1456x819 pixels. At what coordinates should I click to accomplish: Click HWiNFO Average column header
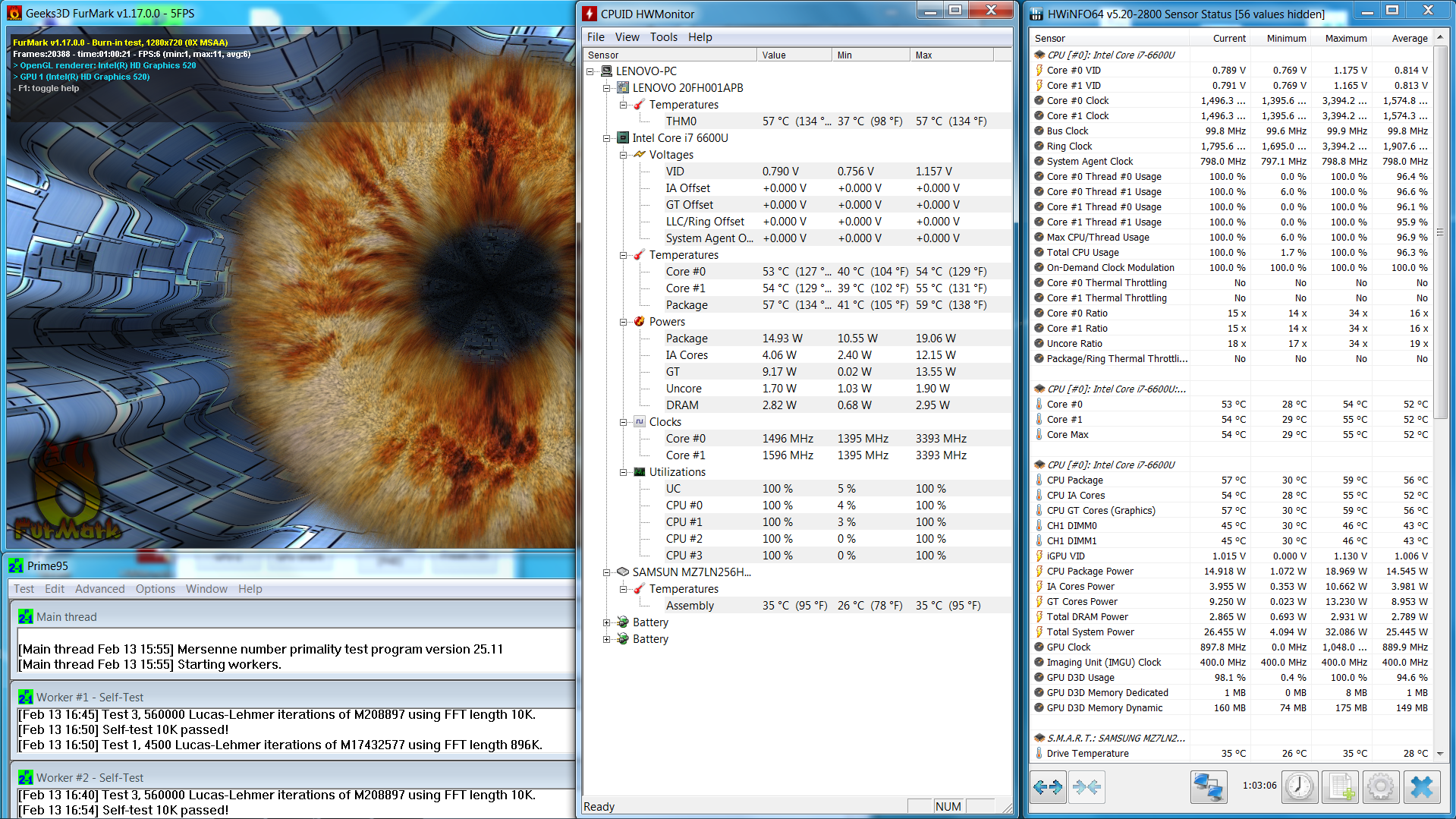pos(1401,38)
